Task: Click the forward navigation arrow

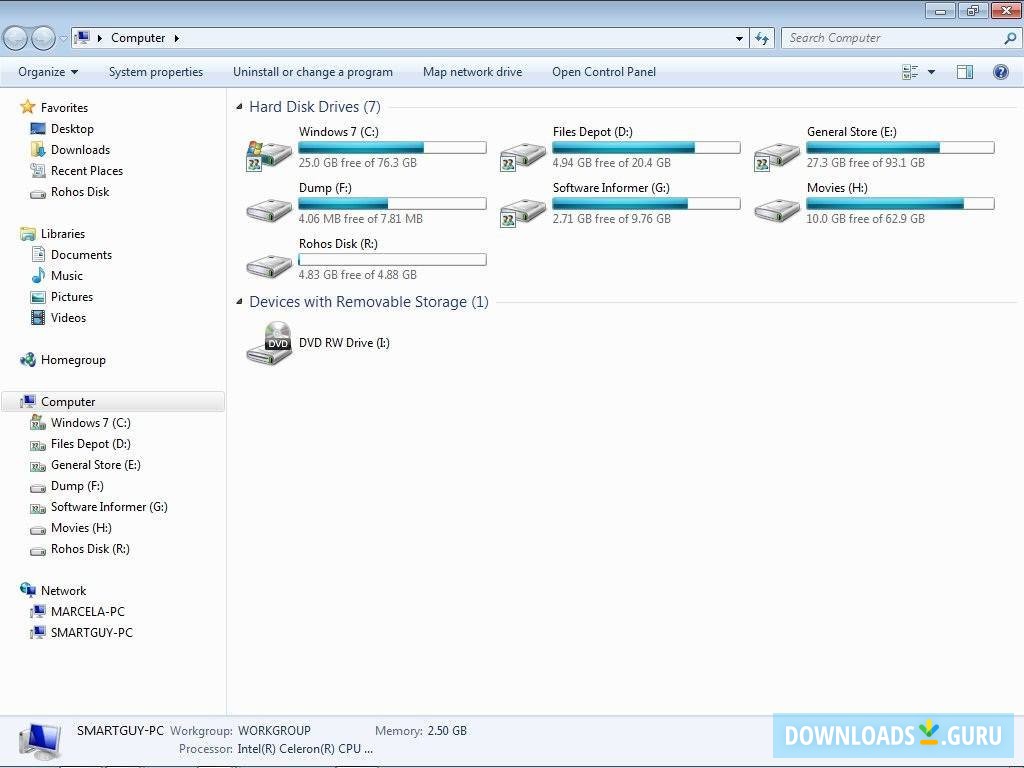Action: (x=44, y=39)
